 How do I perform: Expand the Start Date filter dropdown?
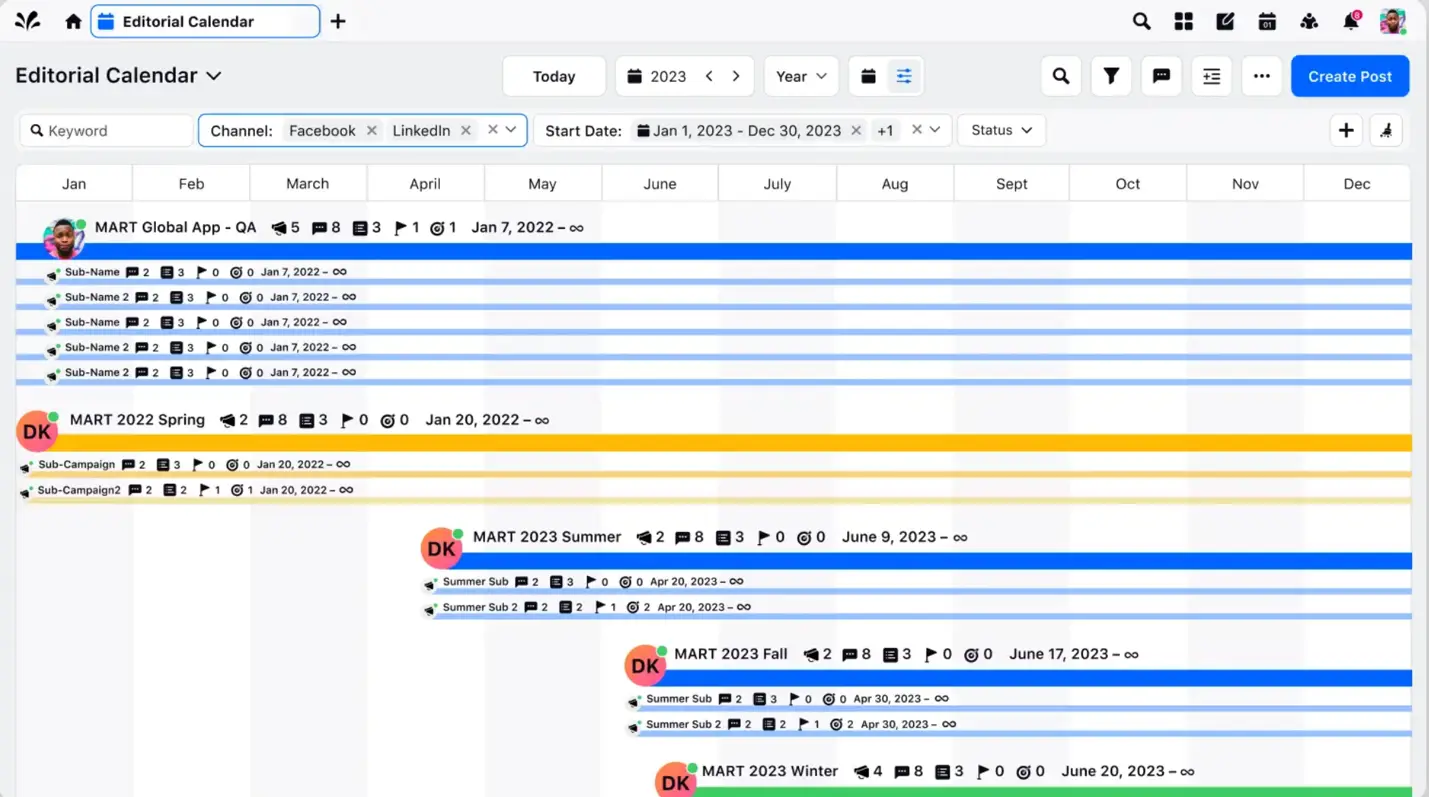935,130
